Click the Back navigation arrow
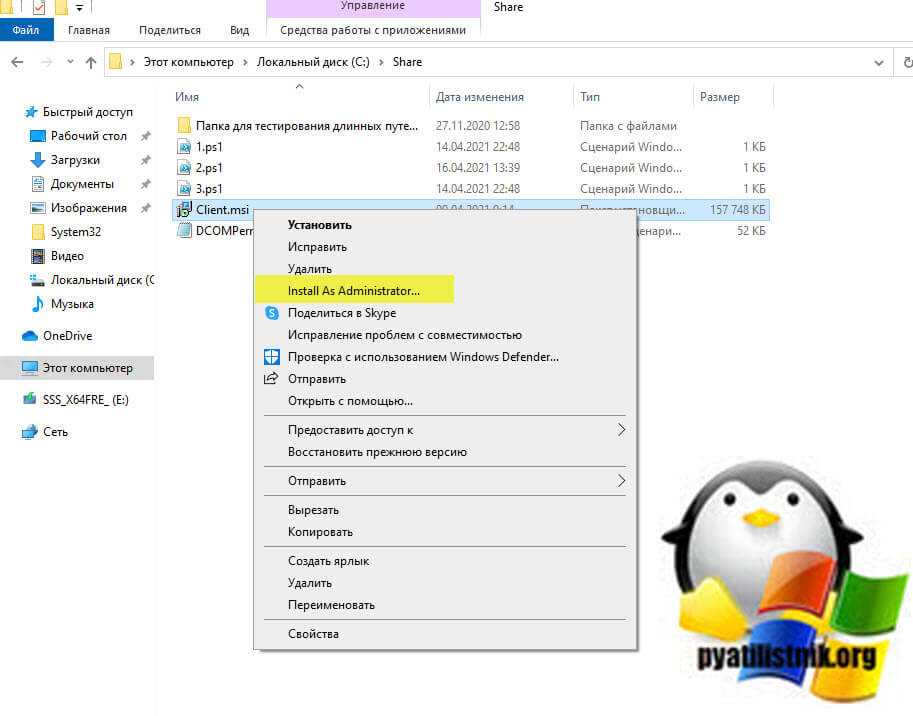This screenshot has width=913, height=716. pyautogui.click(x=17, y=62)
